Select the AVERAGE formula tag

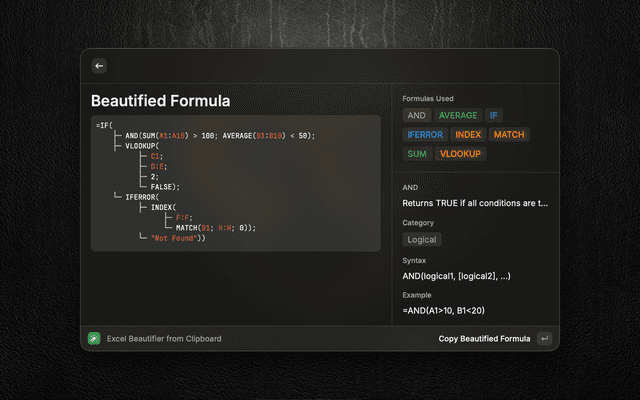(x=458, y=115)
